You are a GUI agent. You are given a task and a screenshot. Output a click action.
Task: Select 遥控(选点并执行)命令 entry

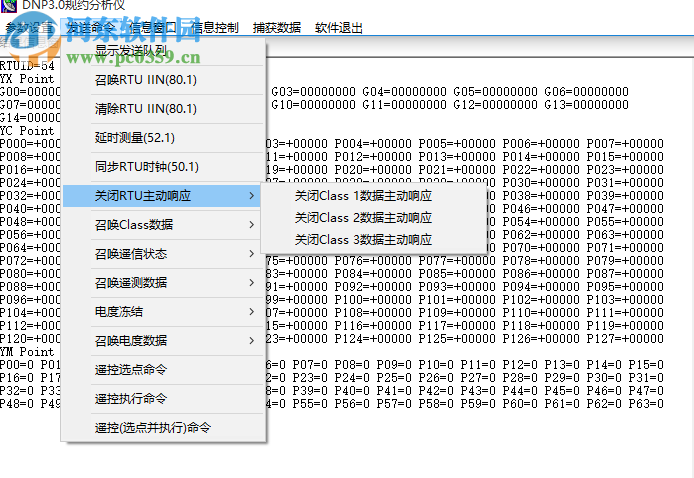click(x=164, y=428)
